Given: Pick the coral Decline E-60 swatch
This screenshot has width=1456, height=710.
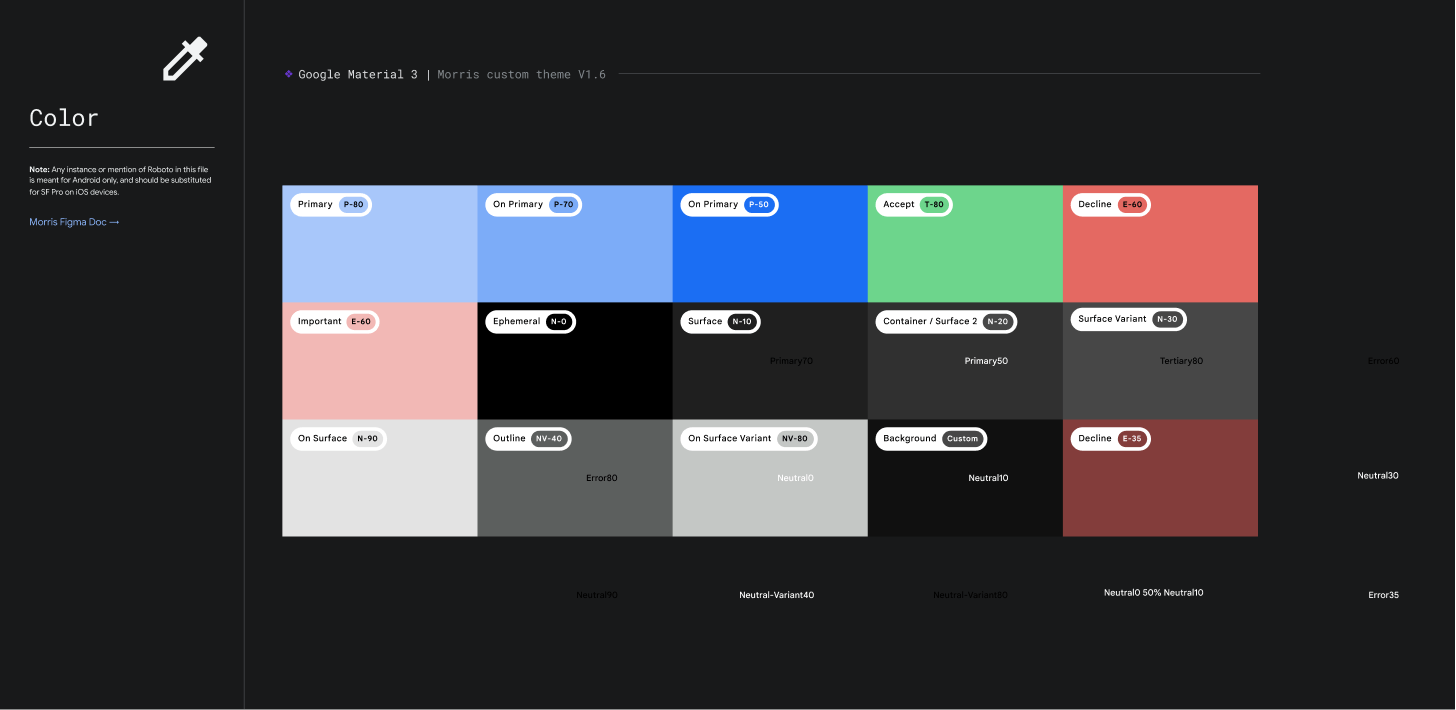Looking at the screenshot, I should pyautogui.click(x=1160, y=244).
